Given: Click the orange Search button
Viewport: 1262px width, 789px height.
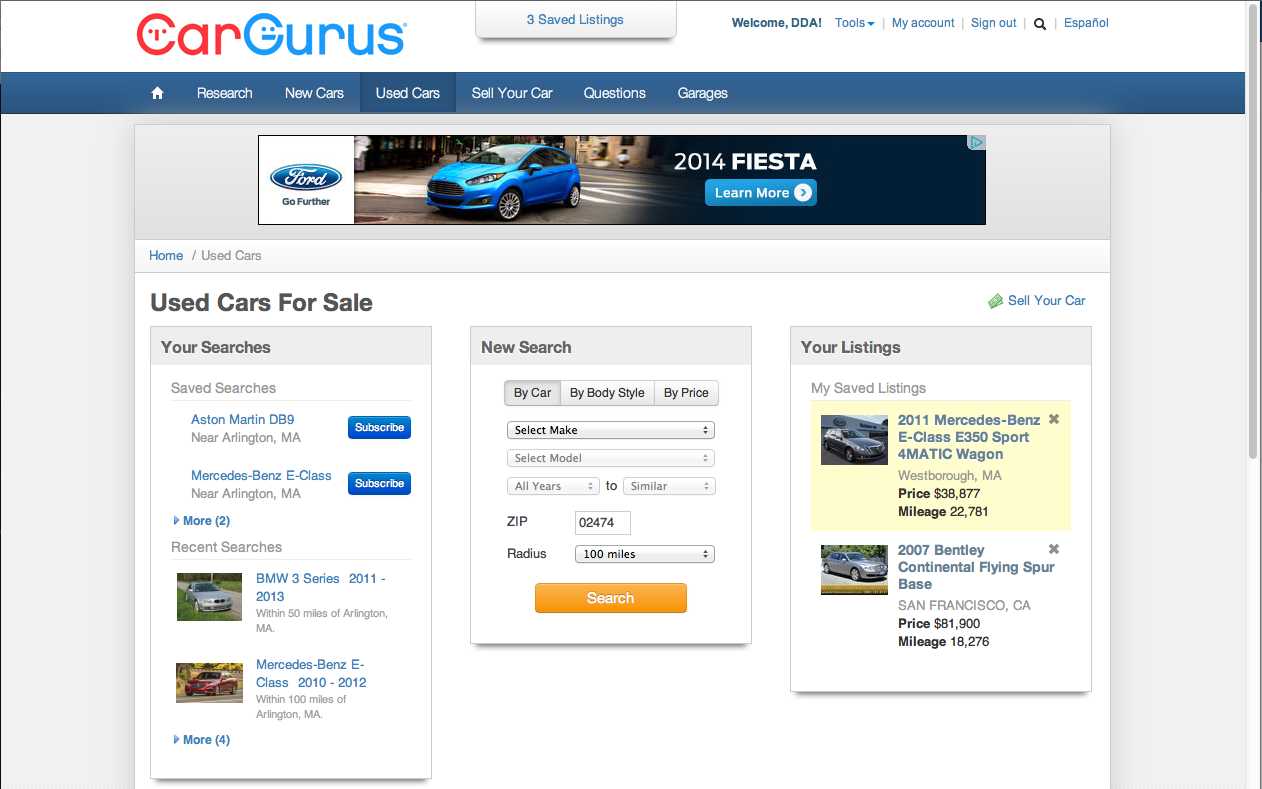Looking at the screenshot, I should (611, 598).
